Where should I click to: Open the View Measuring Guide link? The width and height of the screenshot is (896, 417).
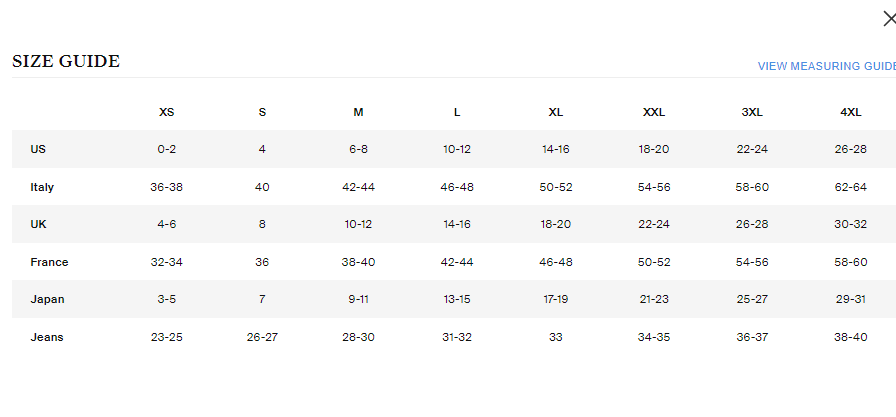click(x=826, y=66)
